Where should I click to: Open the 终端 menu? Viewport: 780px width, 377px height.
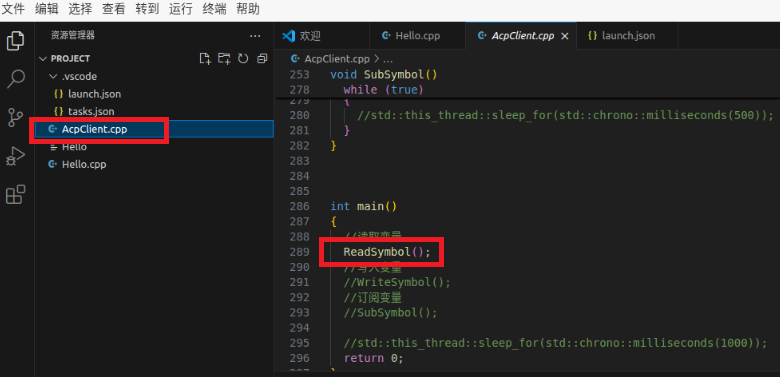point(214,9)
